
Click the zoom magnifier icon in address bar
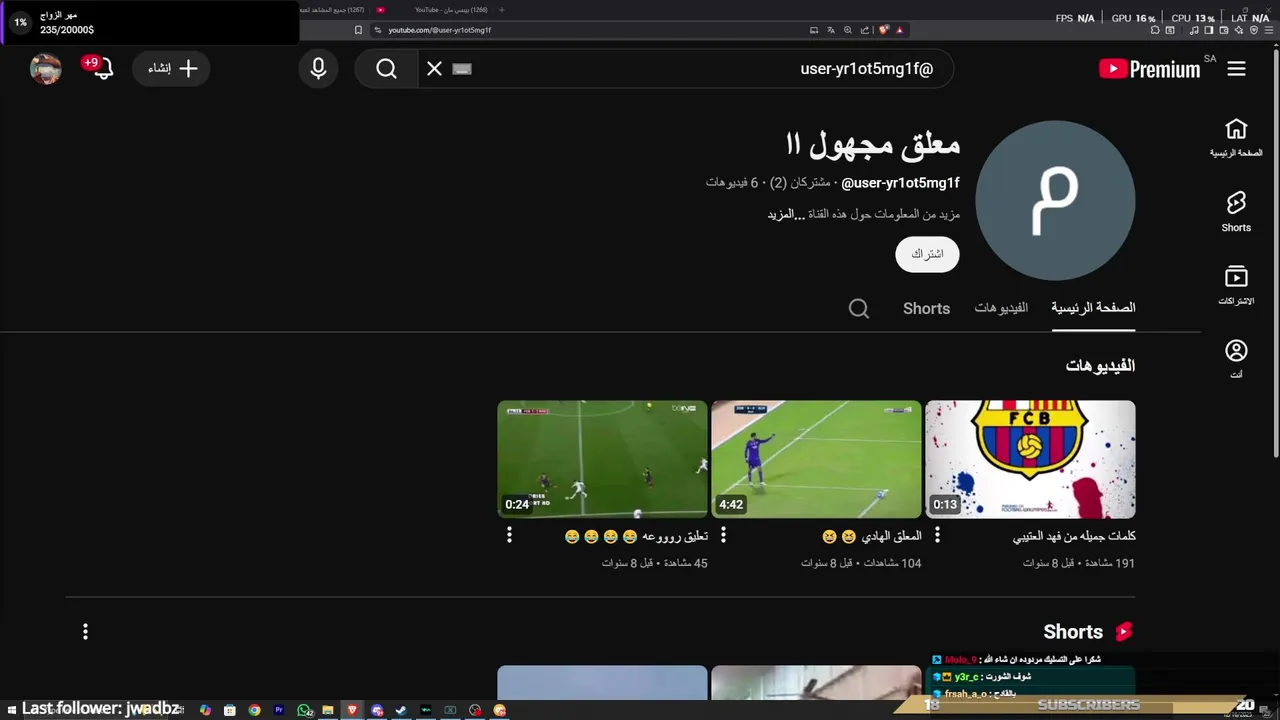[x=848, y=30]
